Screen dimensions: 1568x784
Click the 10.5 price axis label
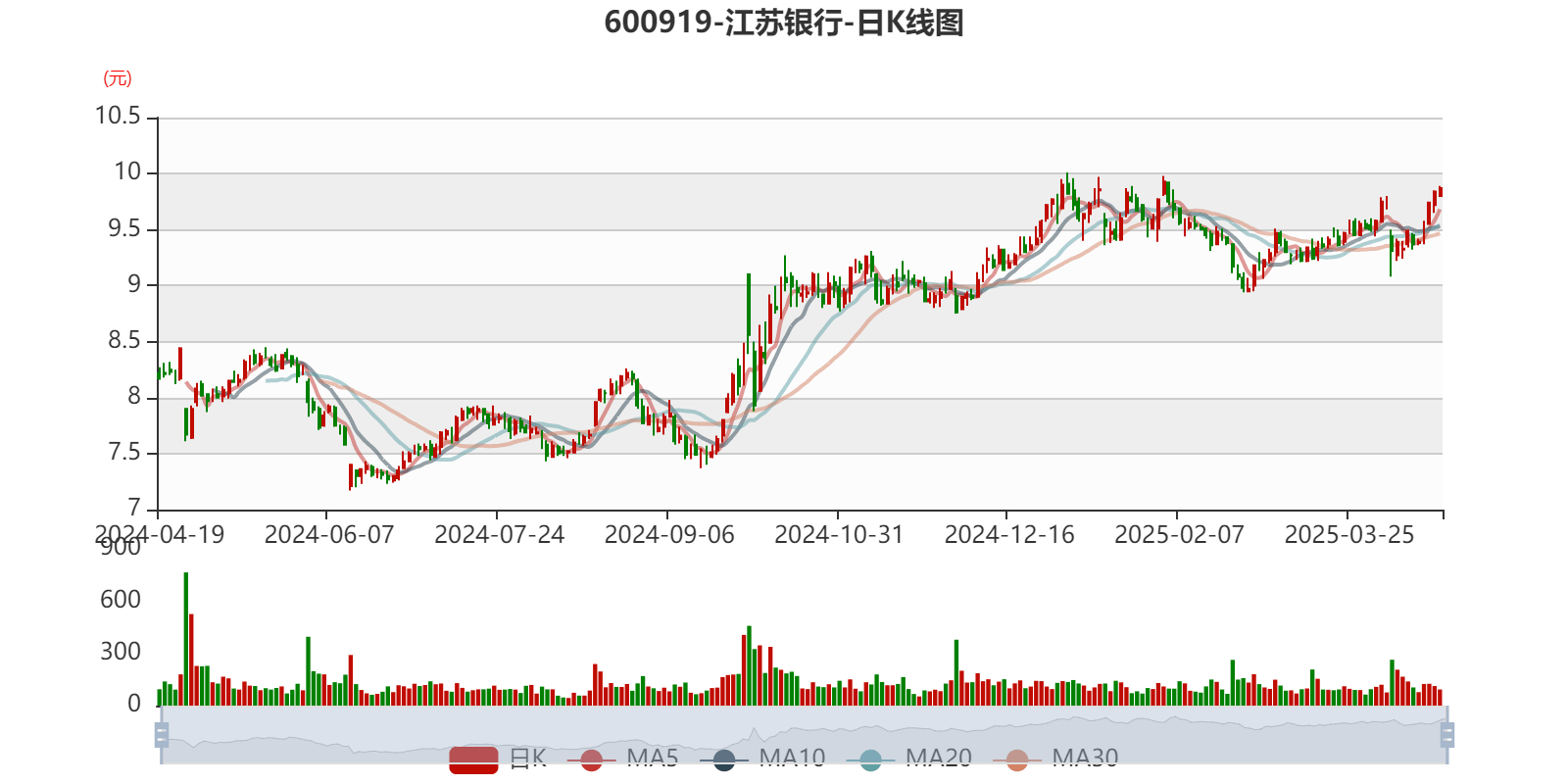coord(118,116)
